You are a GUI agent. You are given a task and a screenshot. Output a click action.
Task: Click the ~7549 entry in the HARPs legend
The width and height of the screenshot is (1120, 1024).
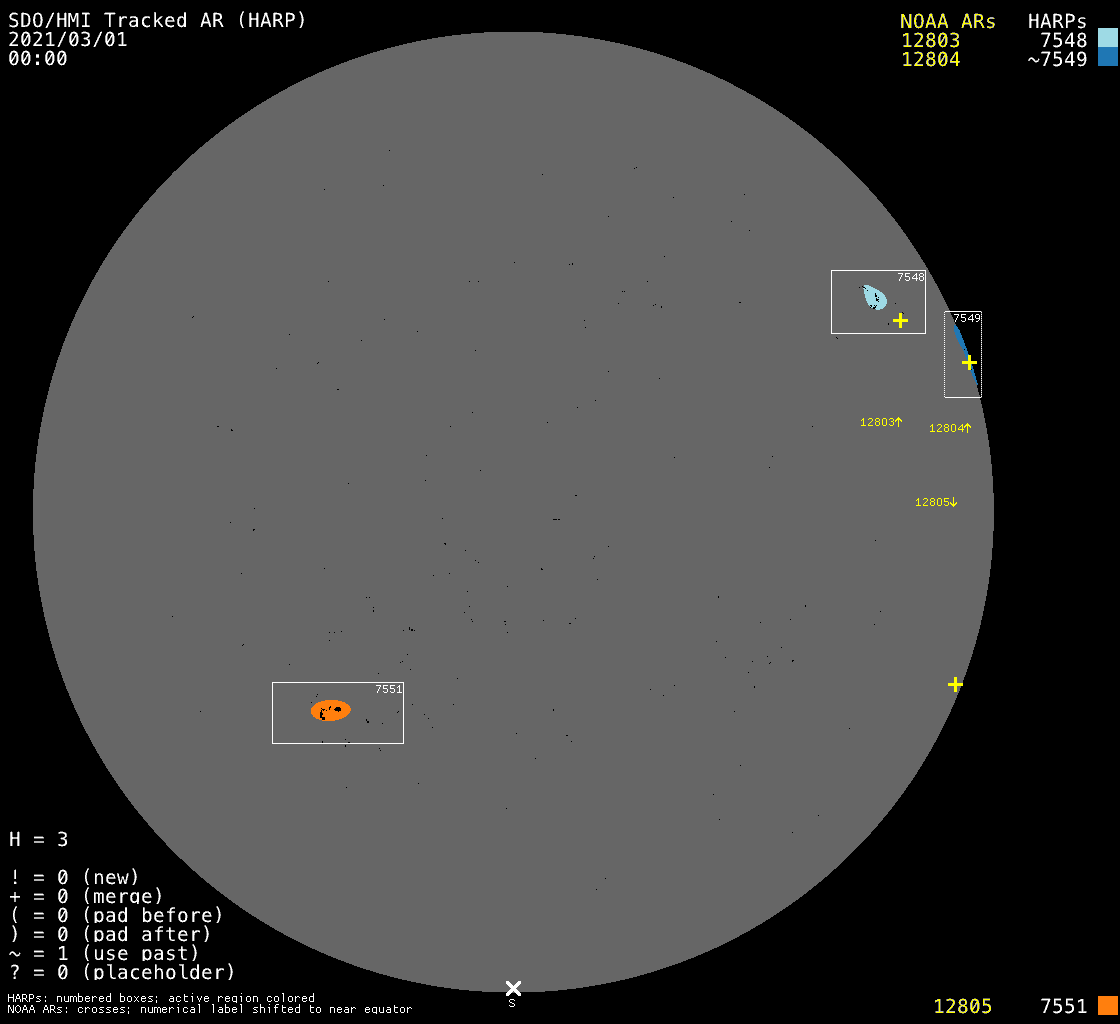(1057, 59)
